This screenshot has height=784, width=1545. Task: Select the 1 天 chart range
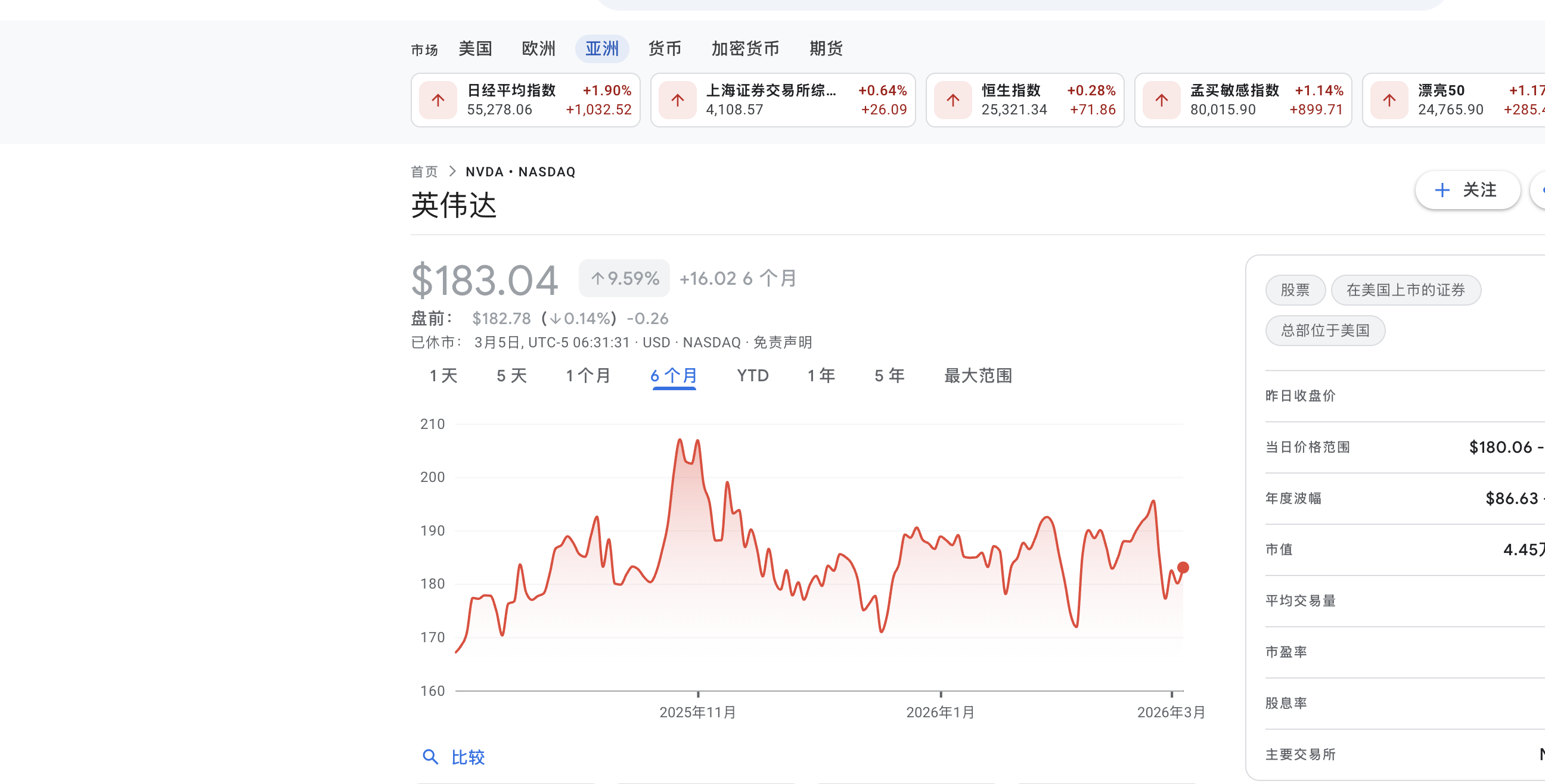443,376
